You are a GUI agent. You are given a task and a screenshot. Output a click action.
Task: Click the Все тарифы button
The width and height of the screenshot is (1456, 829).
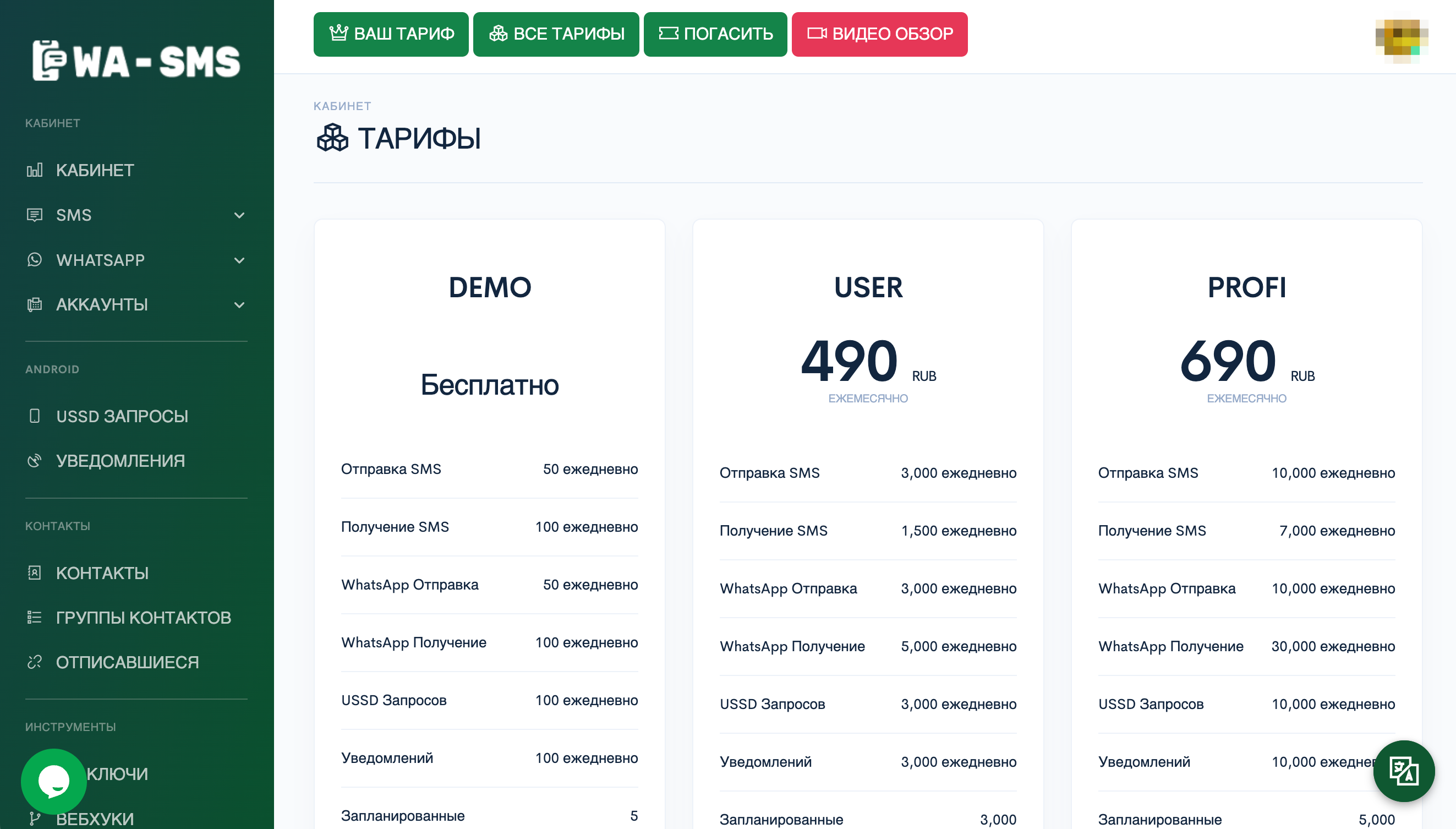(x=556, y=34)
